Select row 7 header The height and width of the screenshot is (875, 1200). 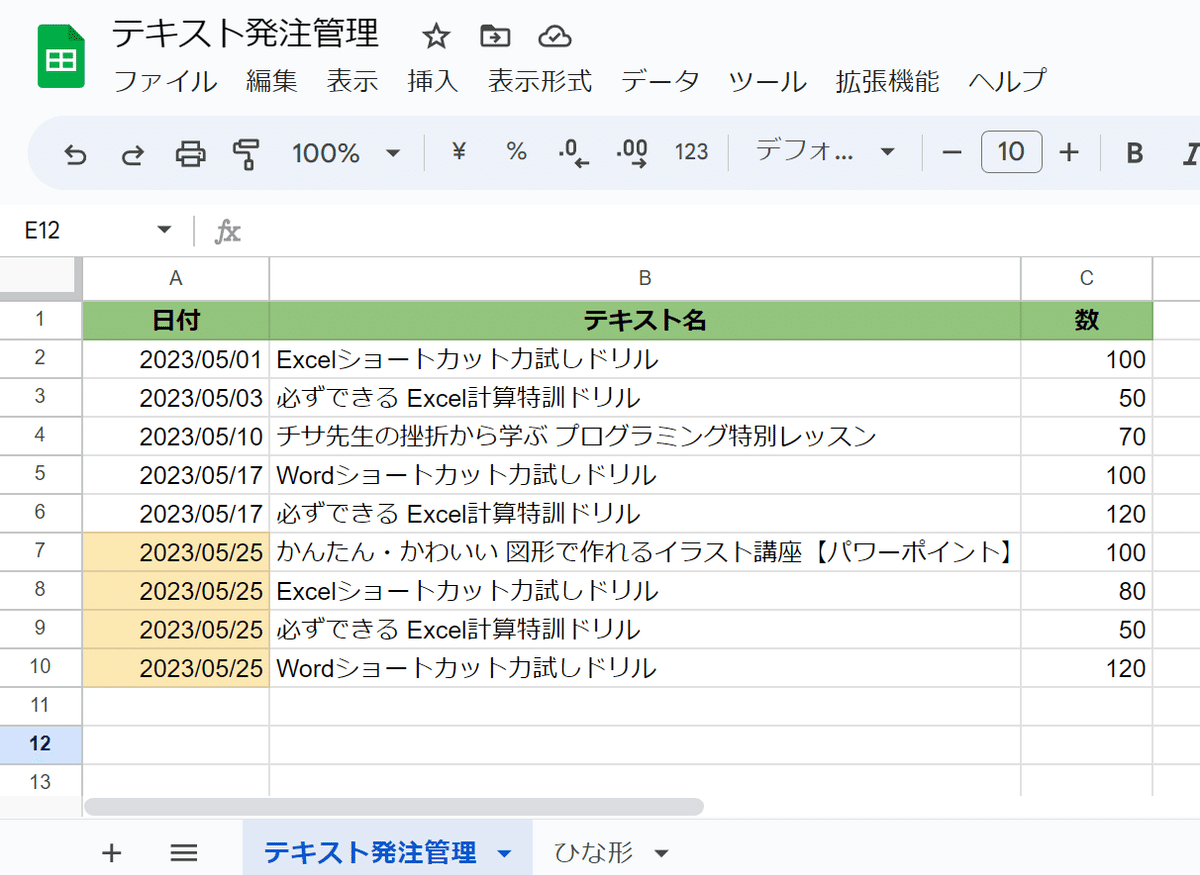40,551
